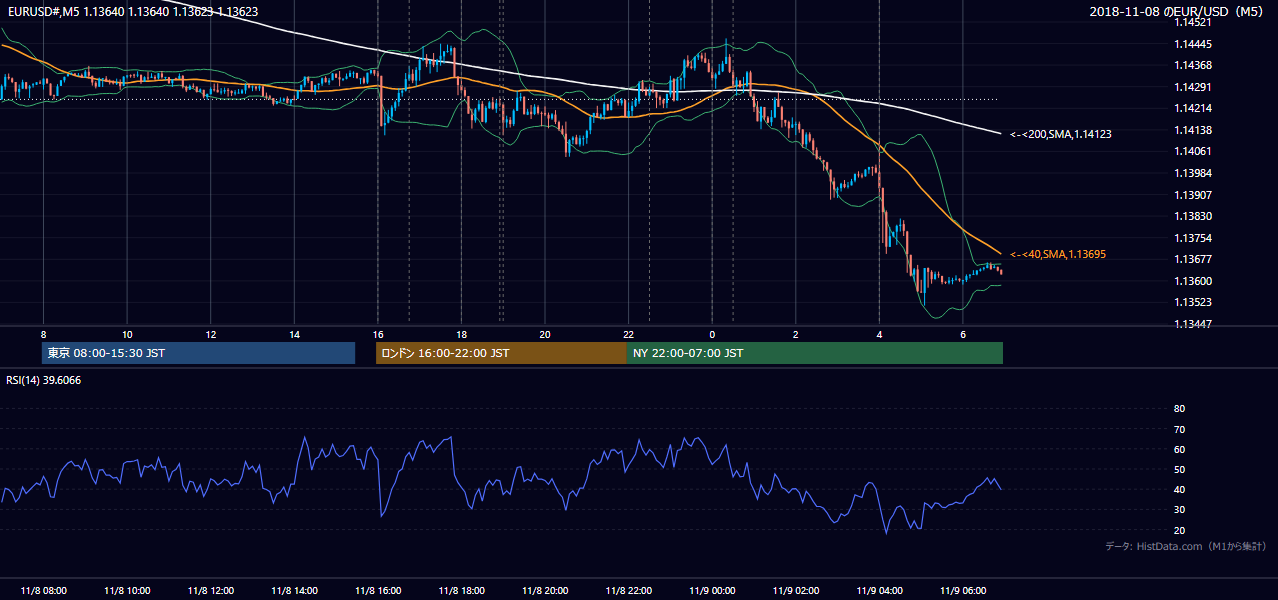Click price axis value 1.13523

[x=1192, y=302]
